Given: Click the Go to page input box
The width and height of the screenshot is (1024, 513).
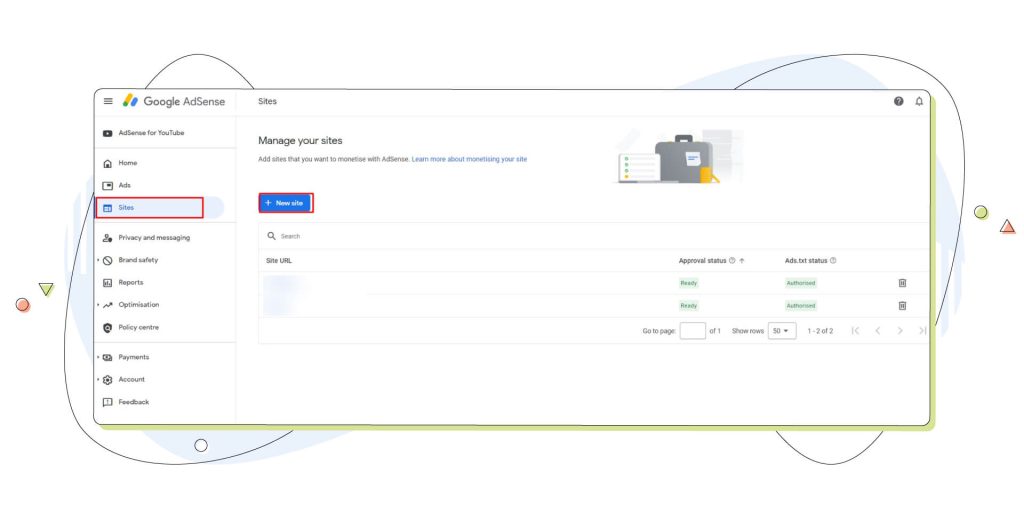Looking at the screenshot, I should click(x=692, y=331).
